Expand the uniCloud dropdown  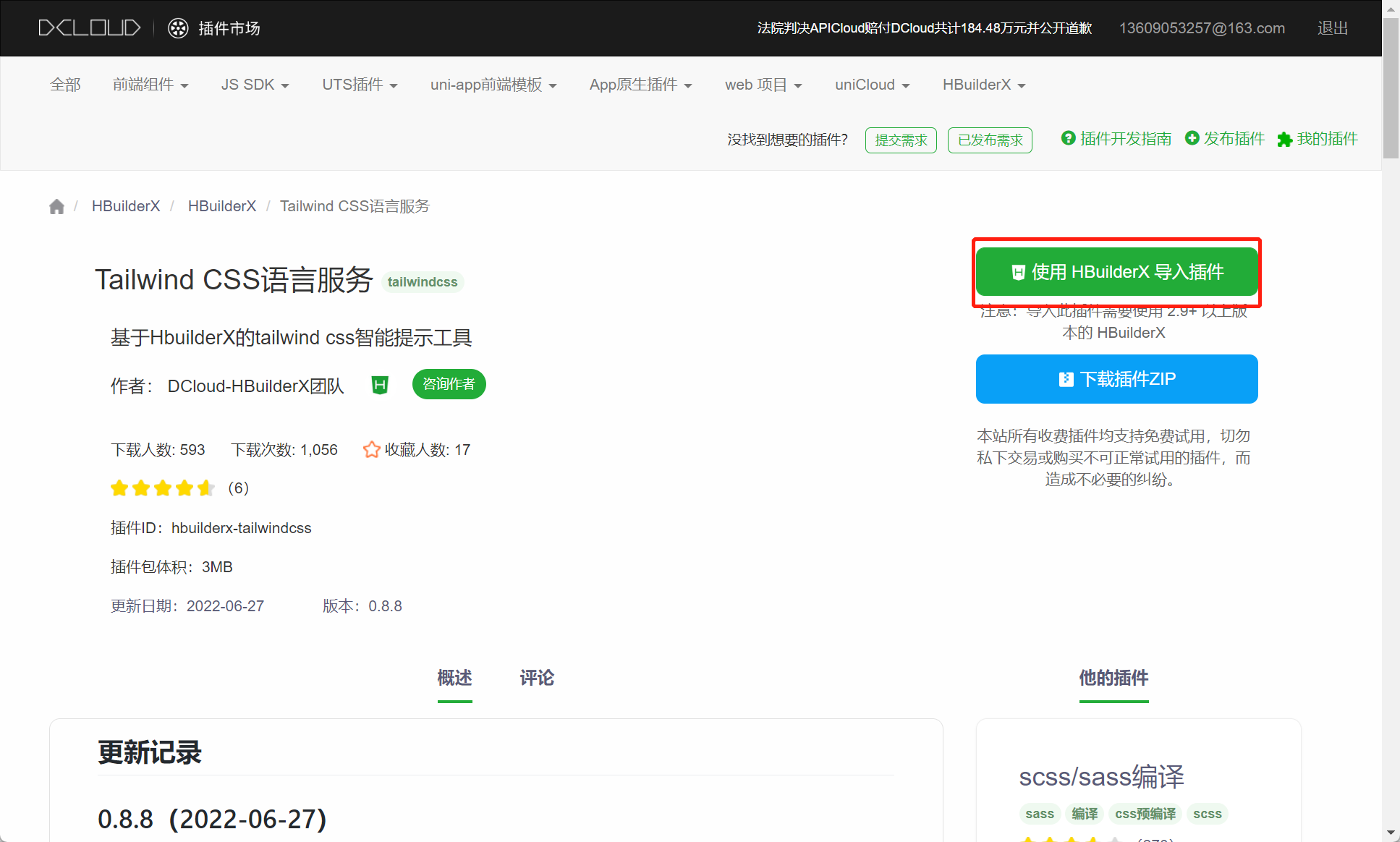pos(873,85)
